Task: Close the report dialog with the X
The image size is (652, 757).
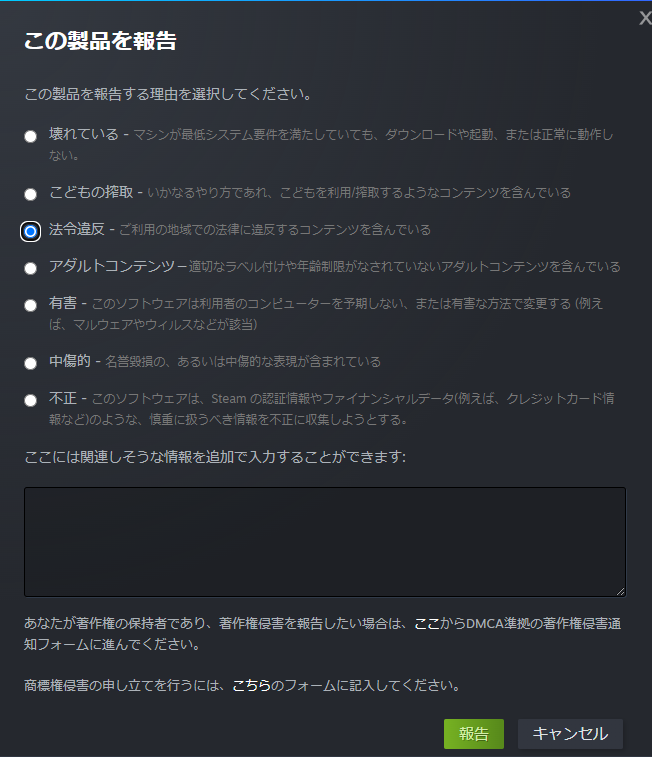Action: coord(645,18)
